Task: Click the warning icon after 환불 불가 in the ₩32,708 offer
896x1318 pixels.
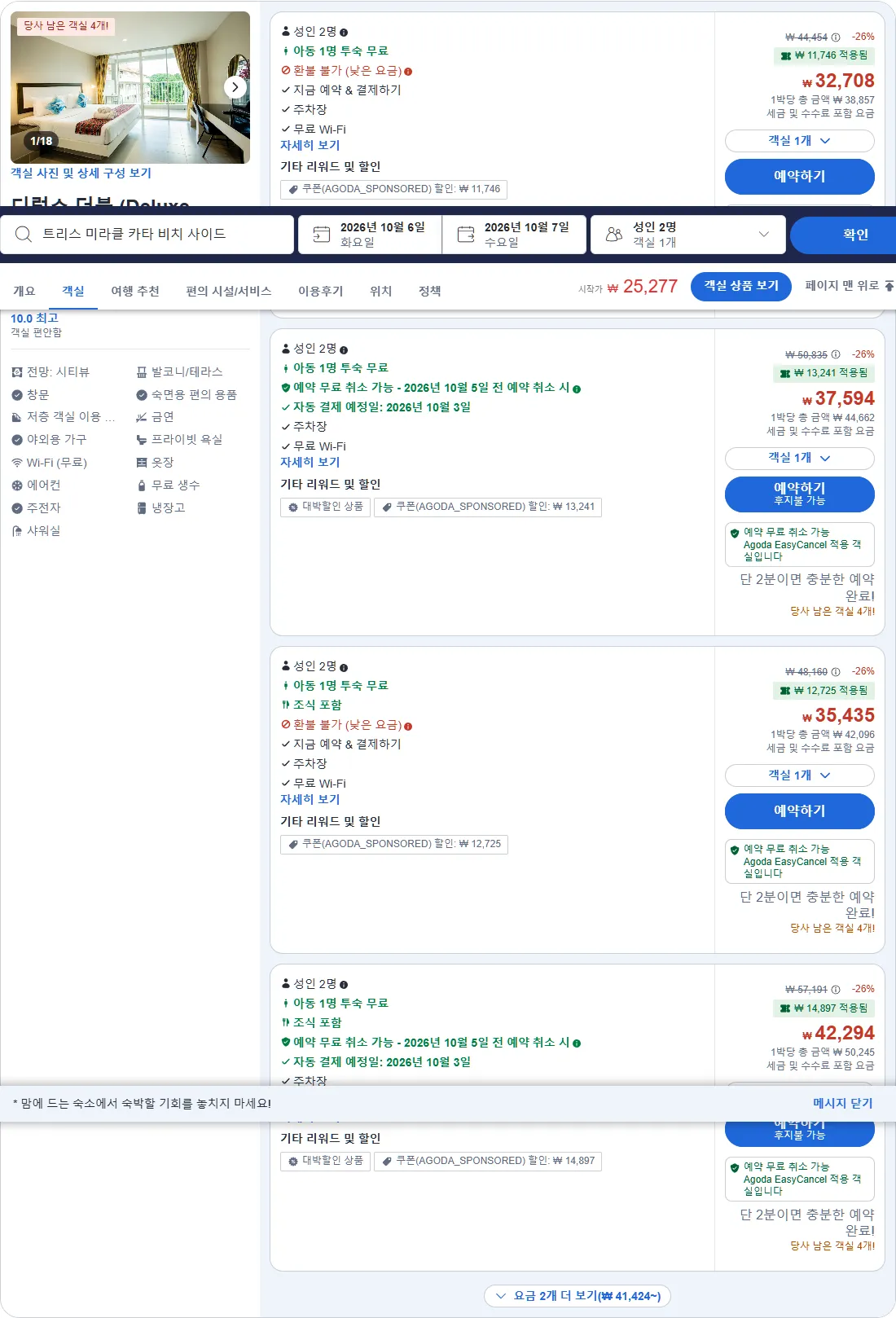Action: [408, 72]
